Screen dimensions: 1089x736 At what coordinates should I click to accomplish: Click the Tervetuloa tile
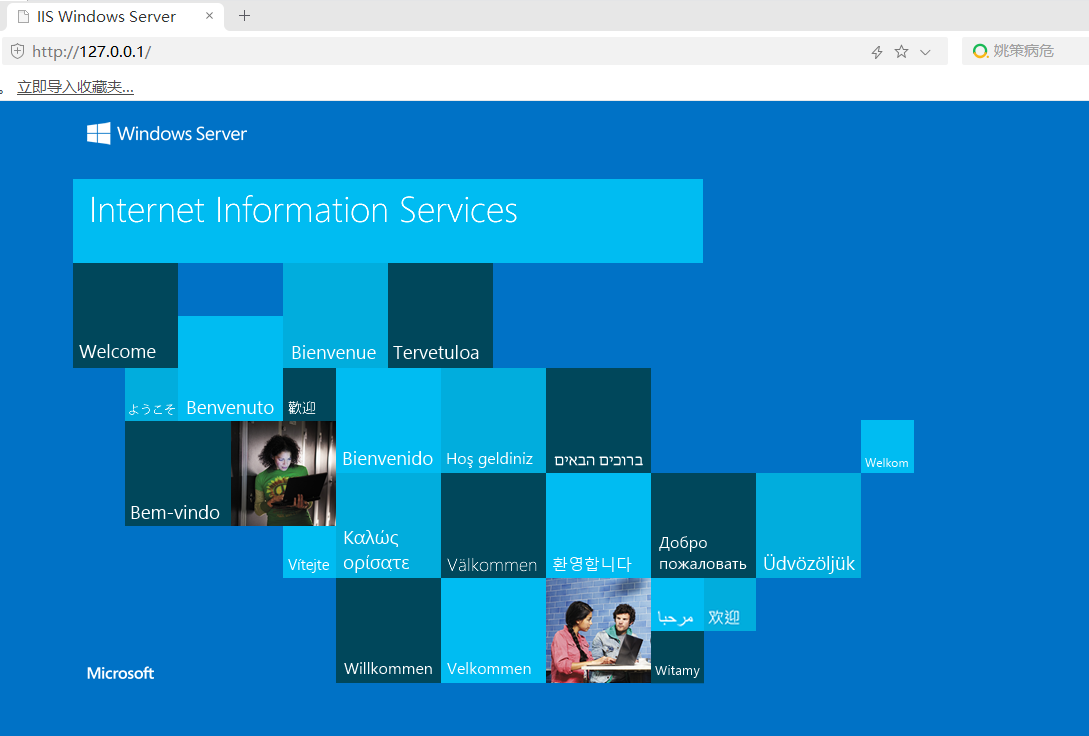[440, 315]
